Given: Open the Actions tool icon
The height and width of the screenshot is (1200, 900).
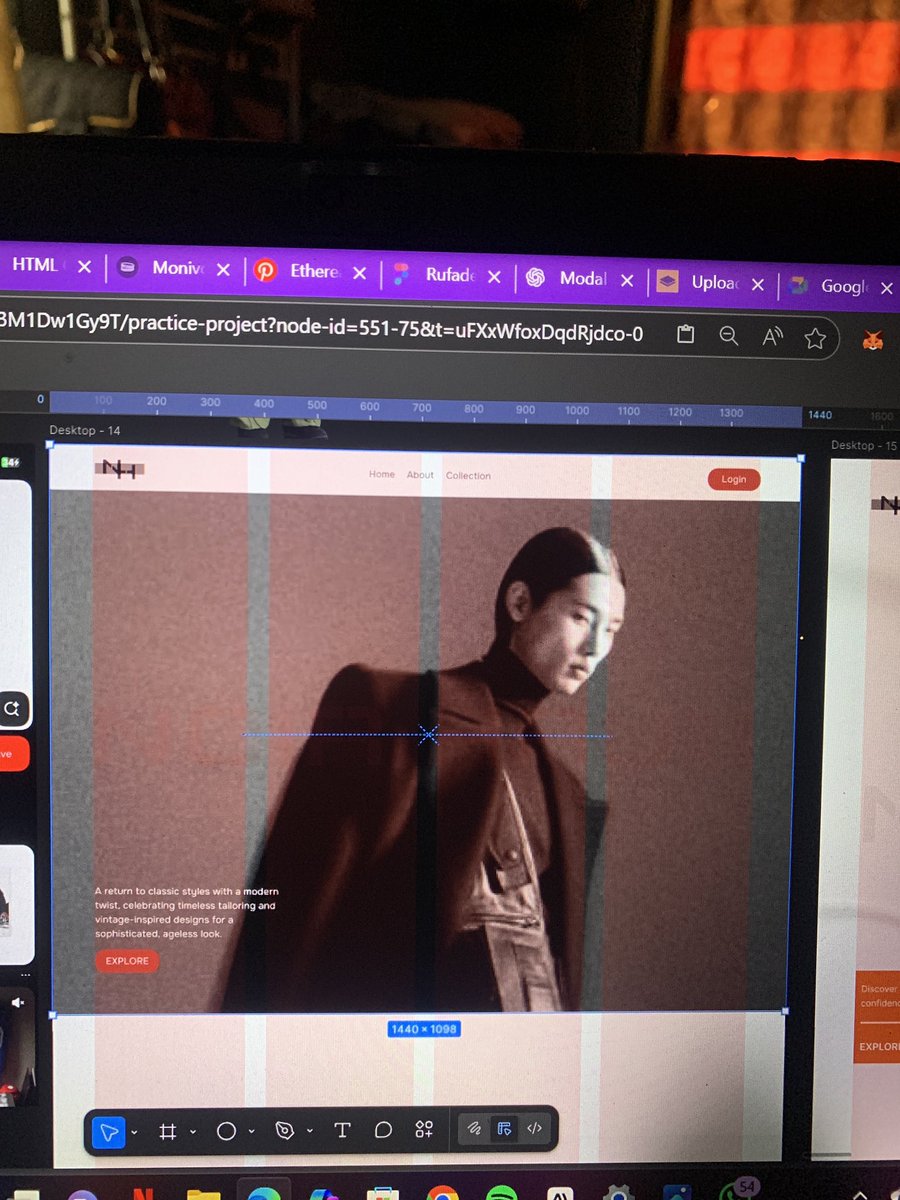Looking at the screenshot, I should (x=424, y=1130).
